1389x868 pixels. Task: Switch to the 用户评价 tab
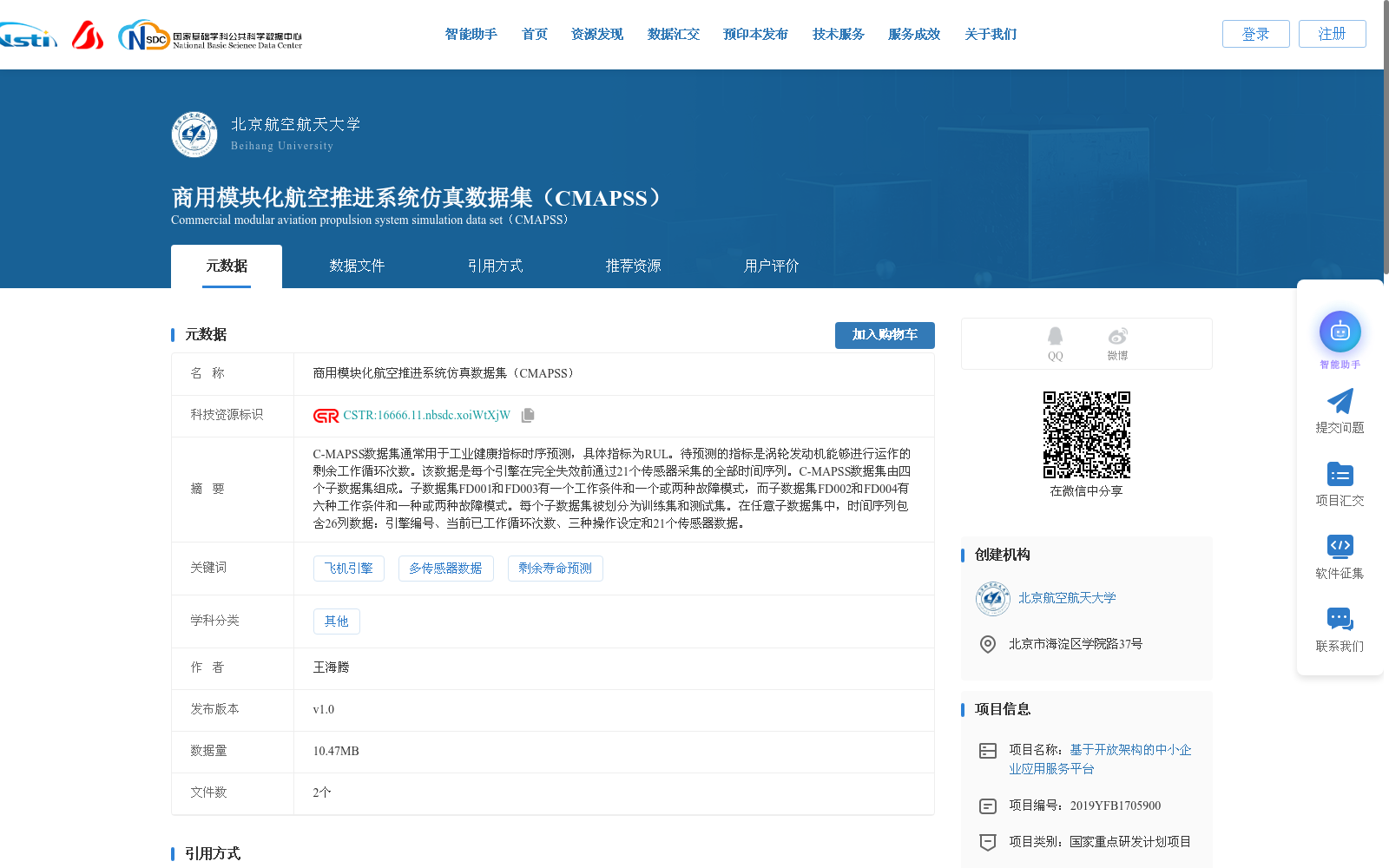(x=771, y=266)
